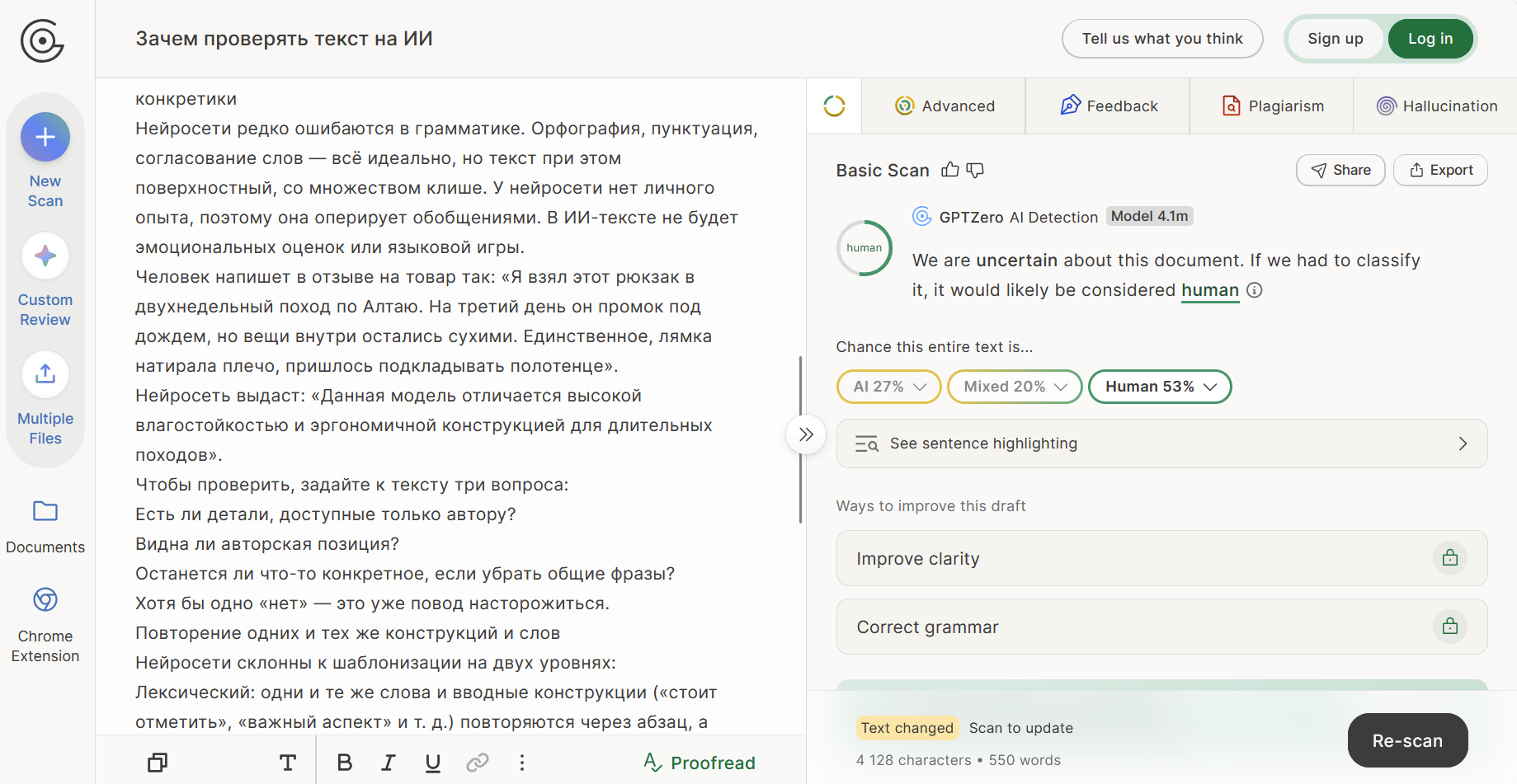Viewport: 1517px width, 784px height.
Task: Open text style T icon
Action: pos(287,763)
